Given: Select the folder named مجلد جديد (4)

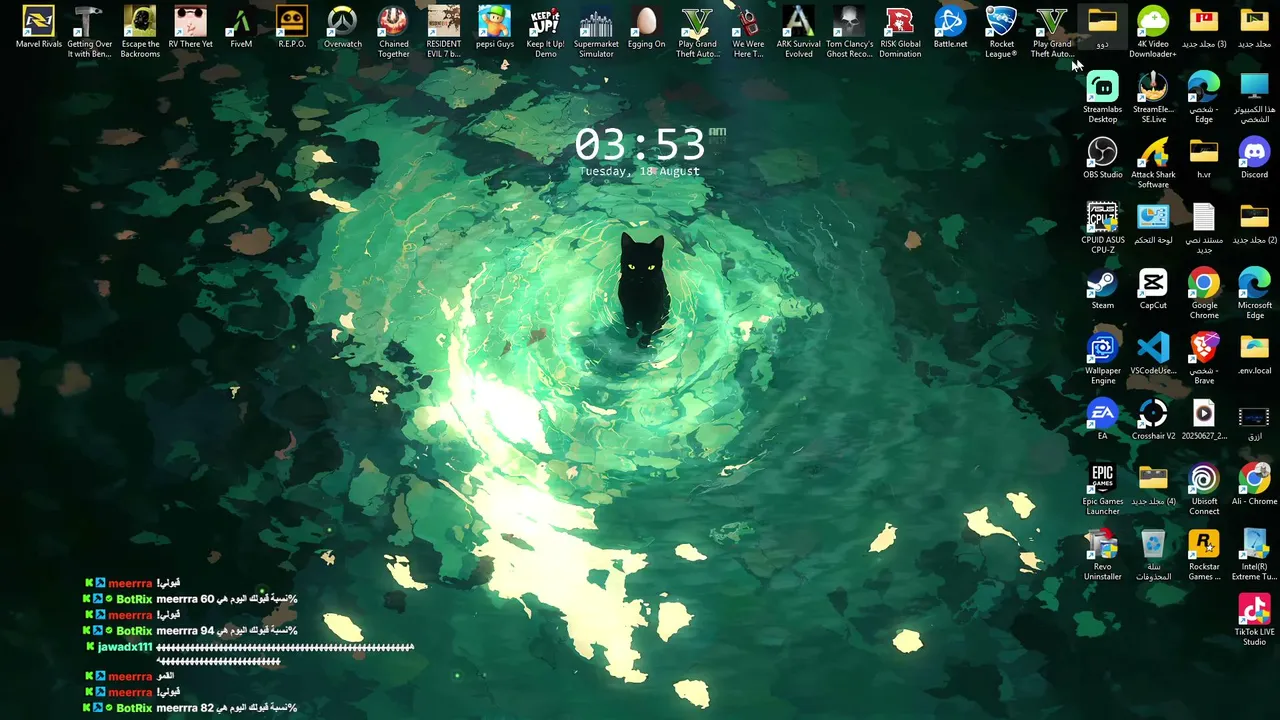Looking at the screenshot, I should pos(1153,484).
